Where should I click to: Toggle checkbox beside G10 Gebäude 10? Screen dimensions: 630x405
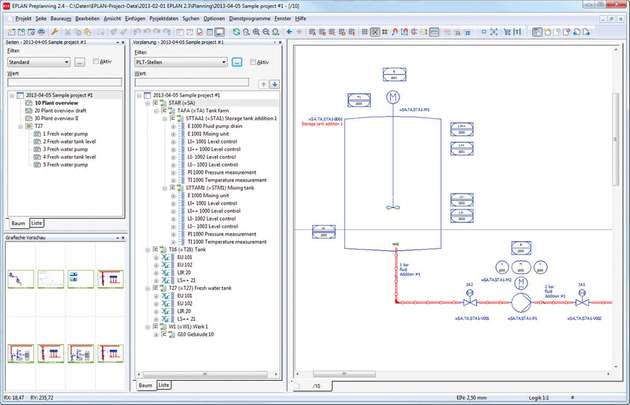click(164, 334)
